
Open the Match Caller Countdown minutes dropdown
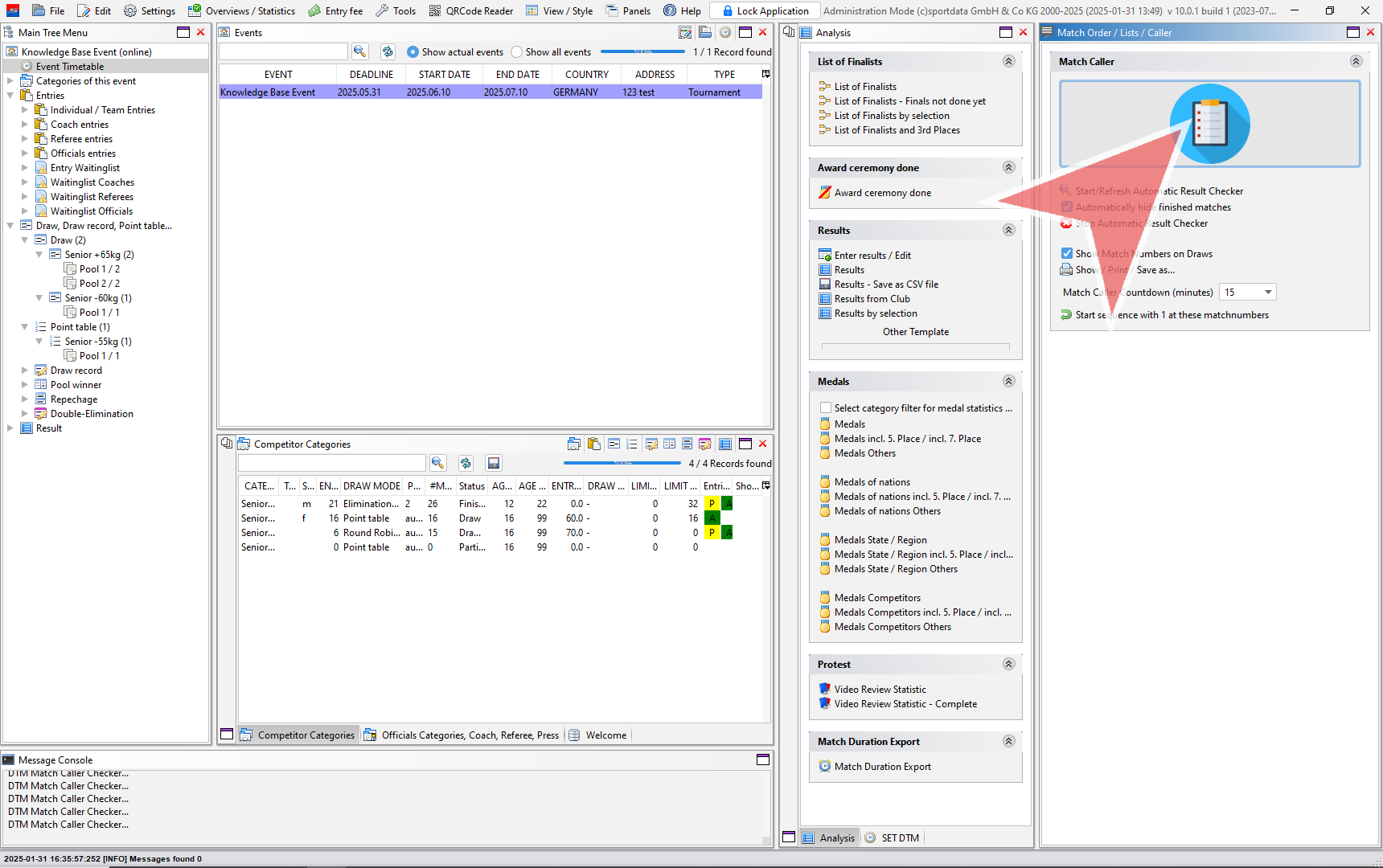(1268, 293)
